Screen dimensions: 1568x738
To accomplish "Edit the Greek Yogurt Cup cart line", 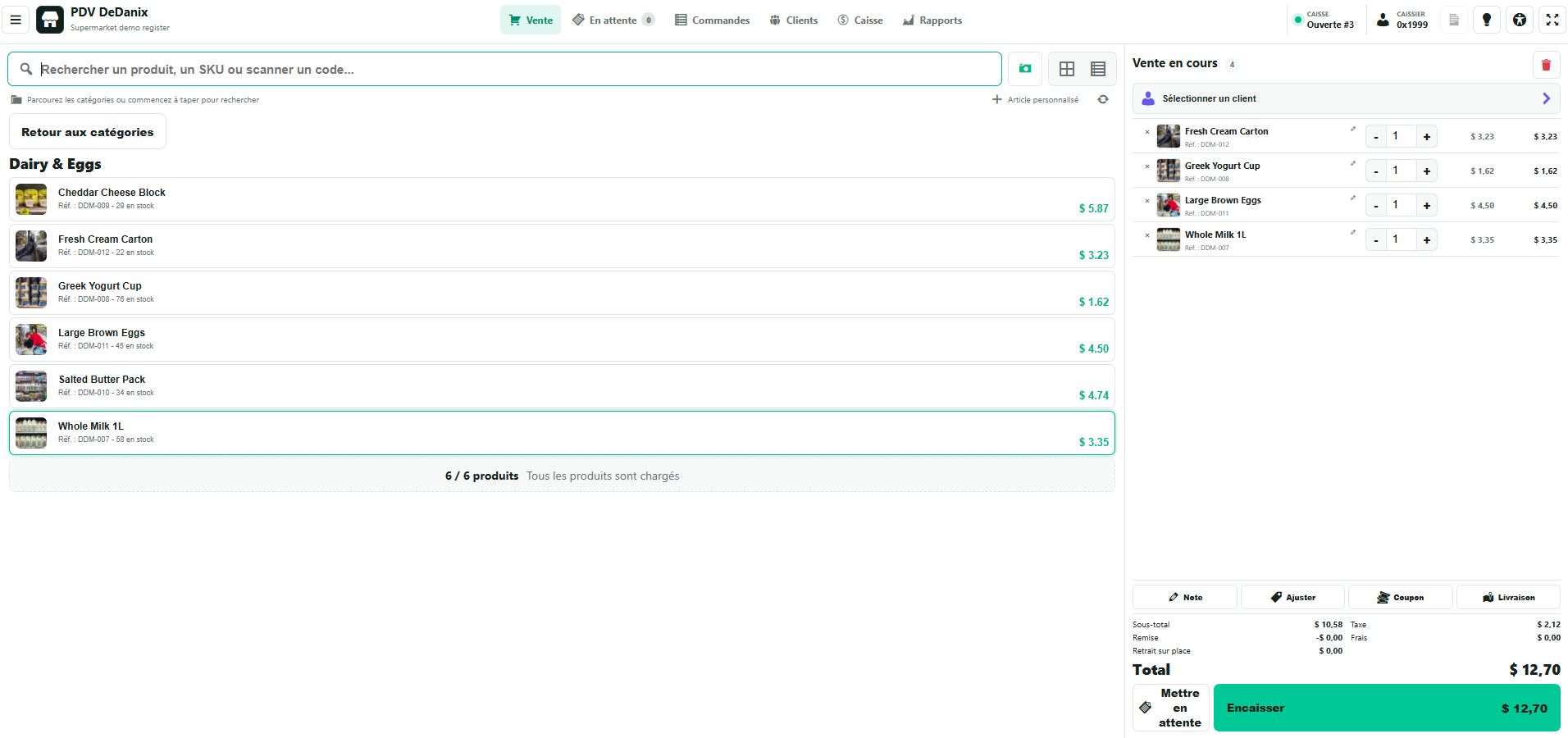I will pos(1353,163).
